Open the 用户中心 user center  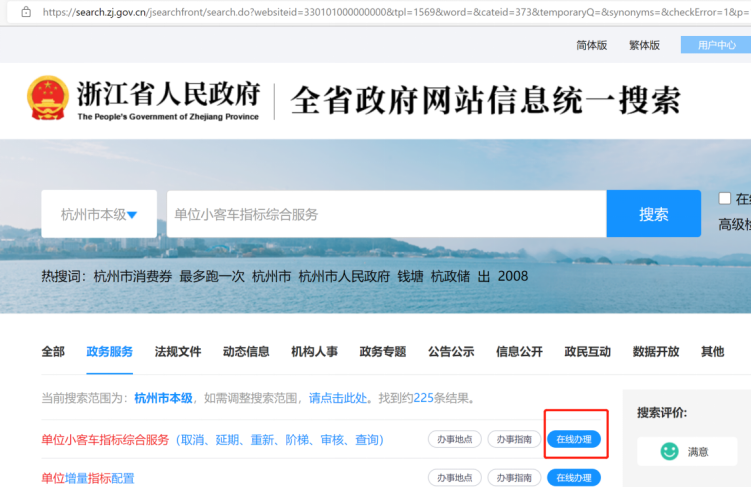715,45
